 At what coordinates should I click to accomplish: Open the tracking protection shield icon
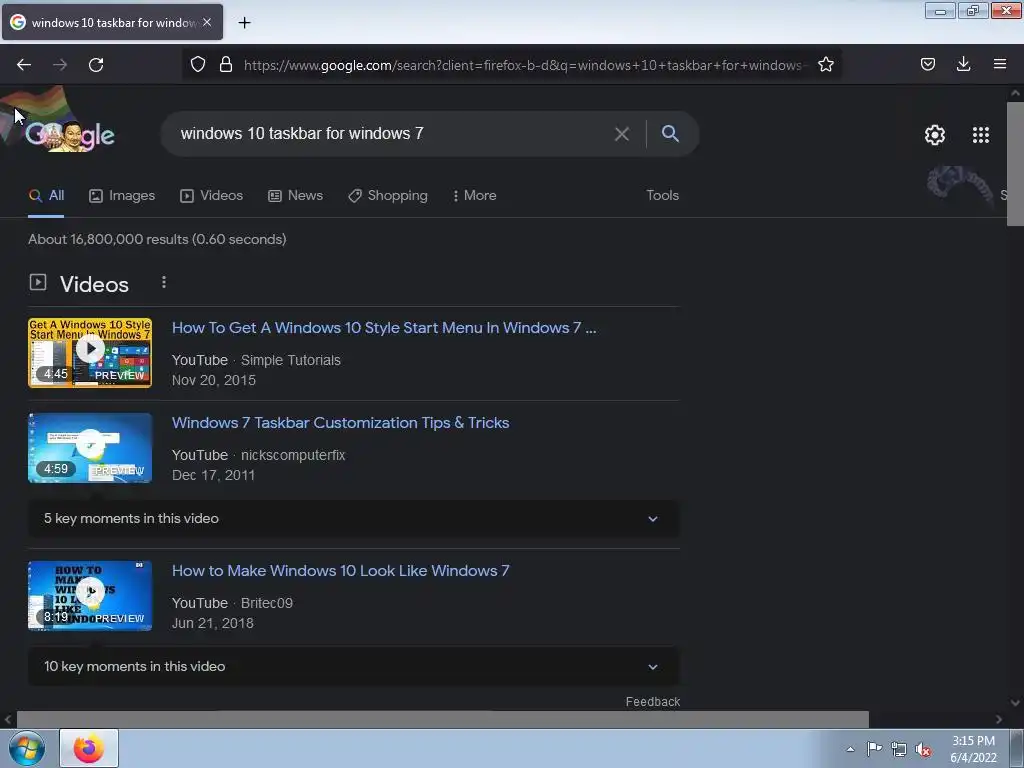198,64
